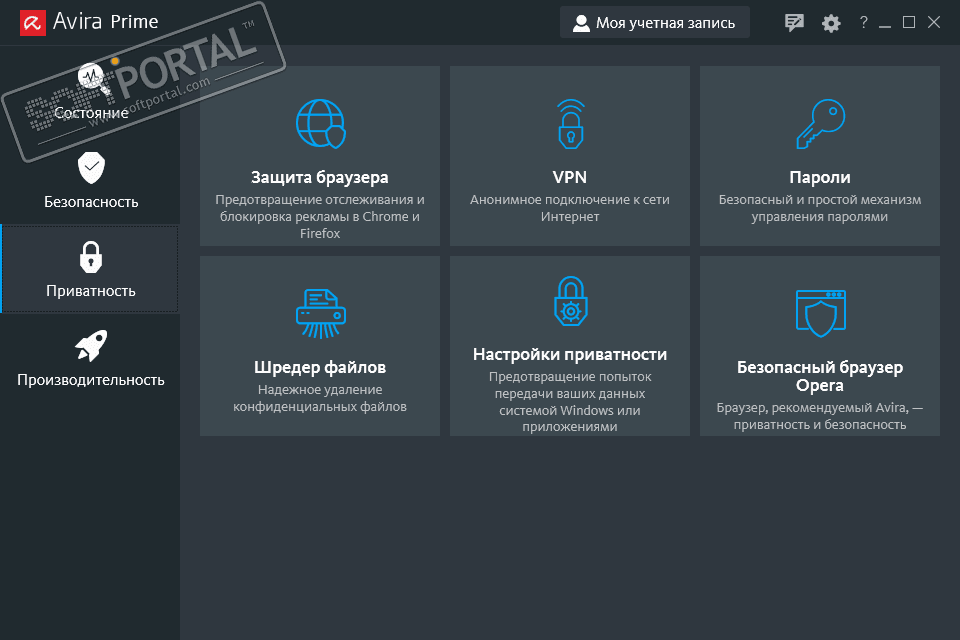The height and width of the screenshot is (640, 960).
Task: Click the padlock gear privacy settings icon
Action: (571, 301)
